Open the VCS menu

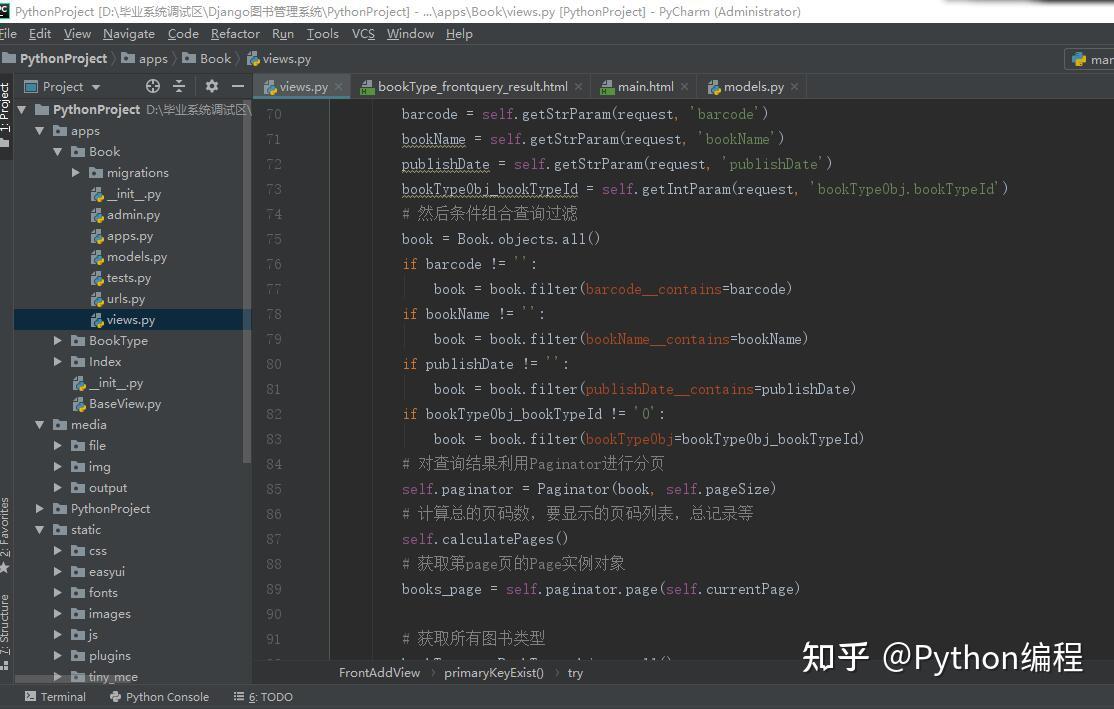click(x=362, y=33)
